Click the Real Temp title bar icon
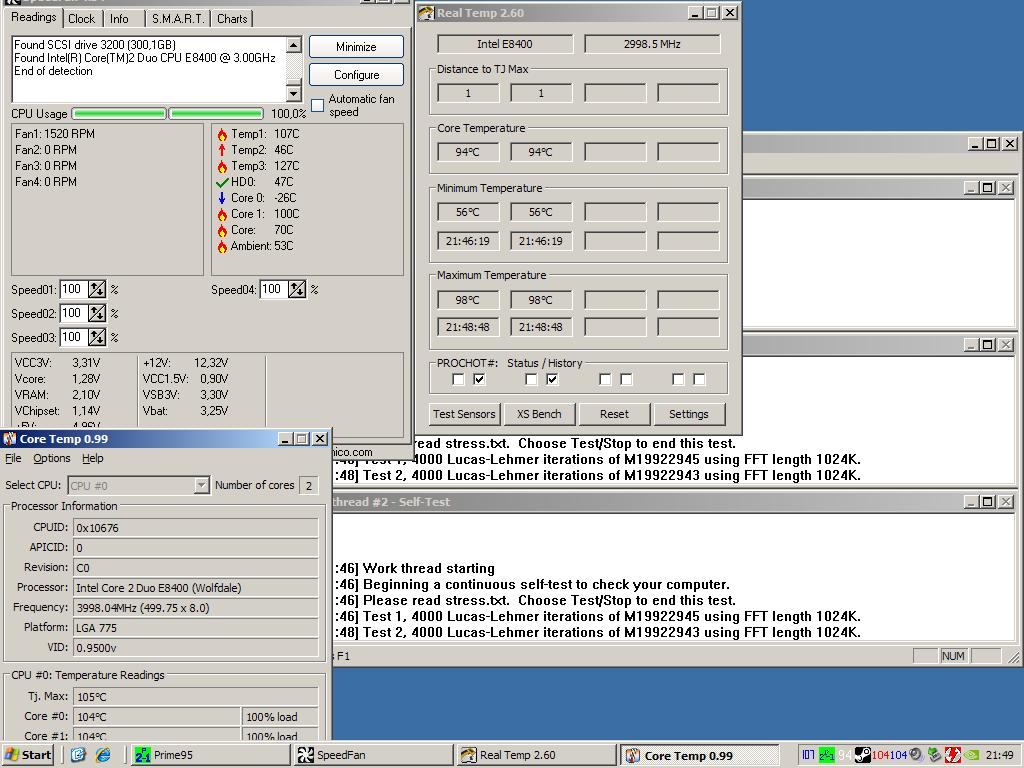1024x768 pixels. [426, 13]
